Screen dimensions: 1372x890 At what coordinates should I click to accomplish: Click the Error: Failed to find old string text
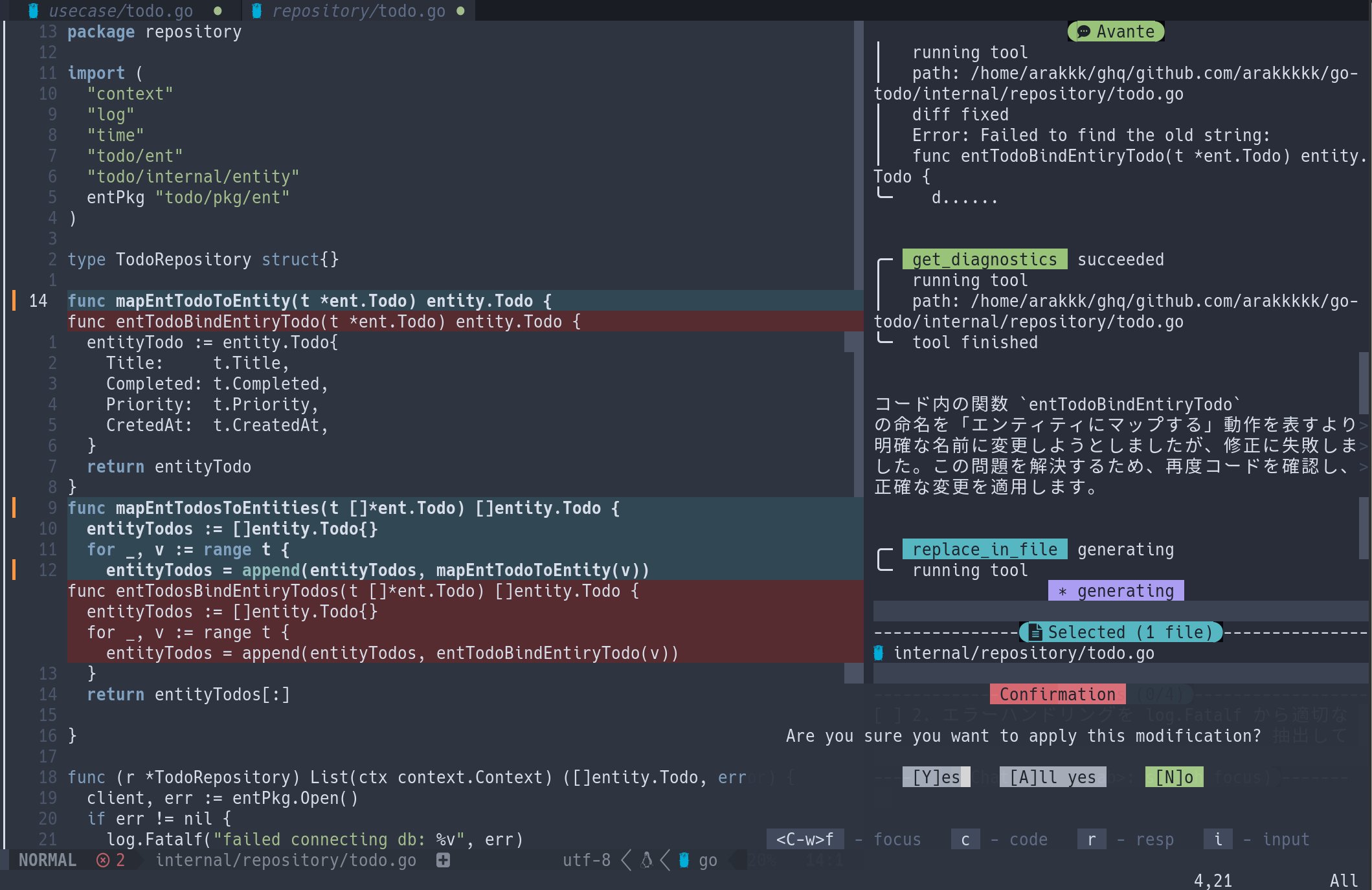pyautogui.click(x=1092, y=135)
